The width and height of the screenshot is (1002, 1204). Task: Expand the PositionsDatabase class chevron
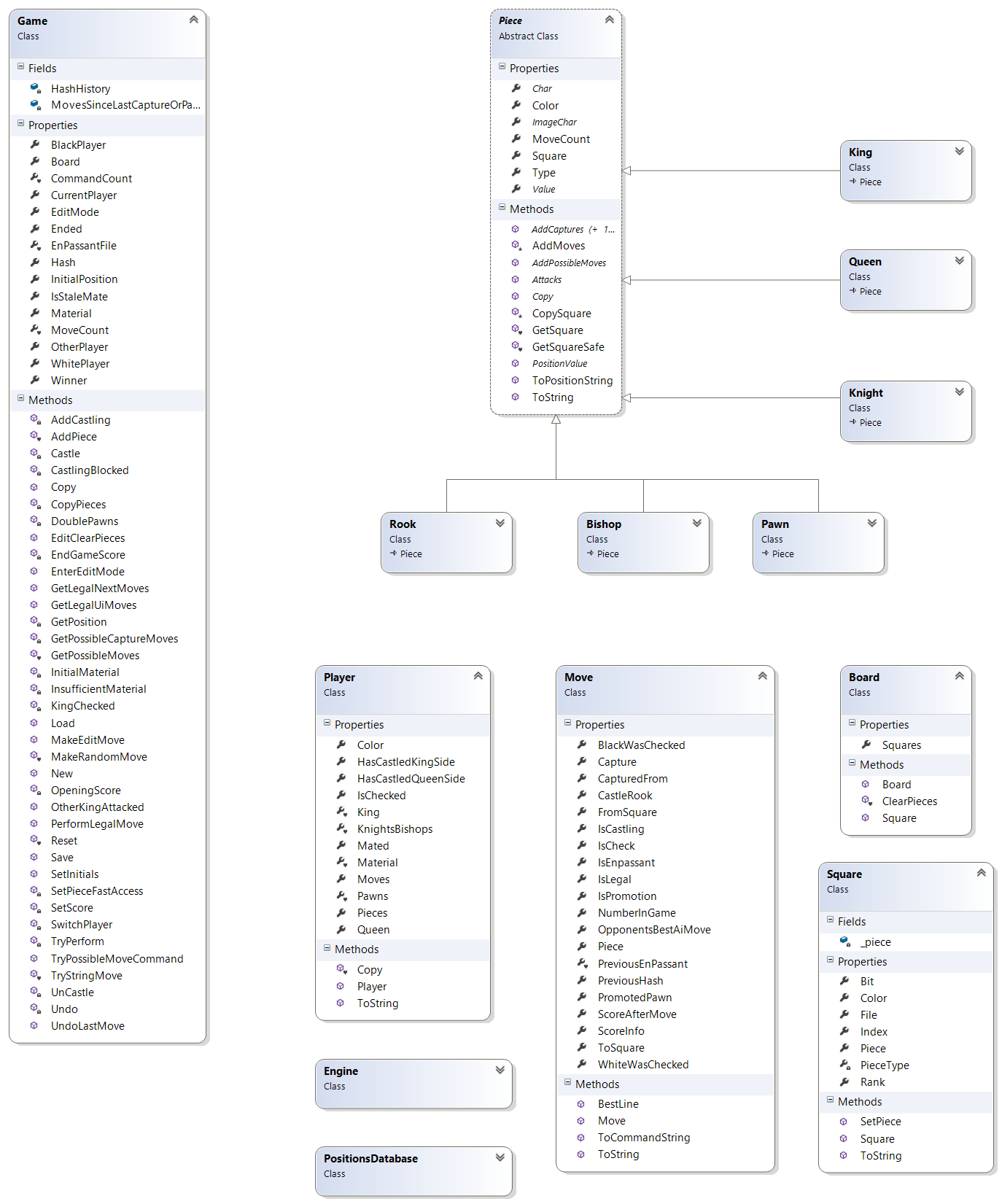coord(500,1157)
